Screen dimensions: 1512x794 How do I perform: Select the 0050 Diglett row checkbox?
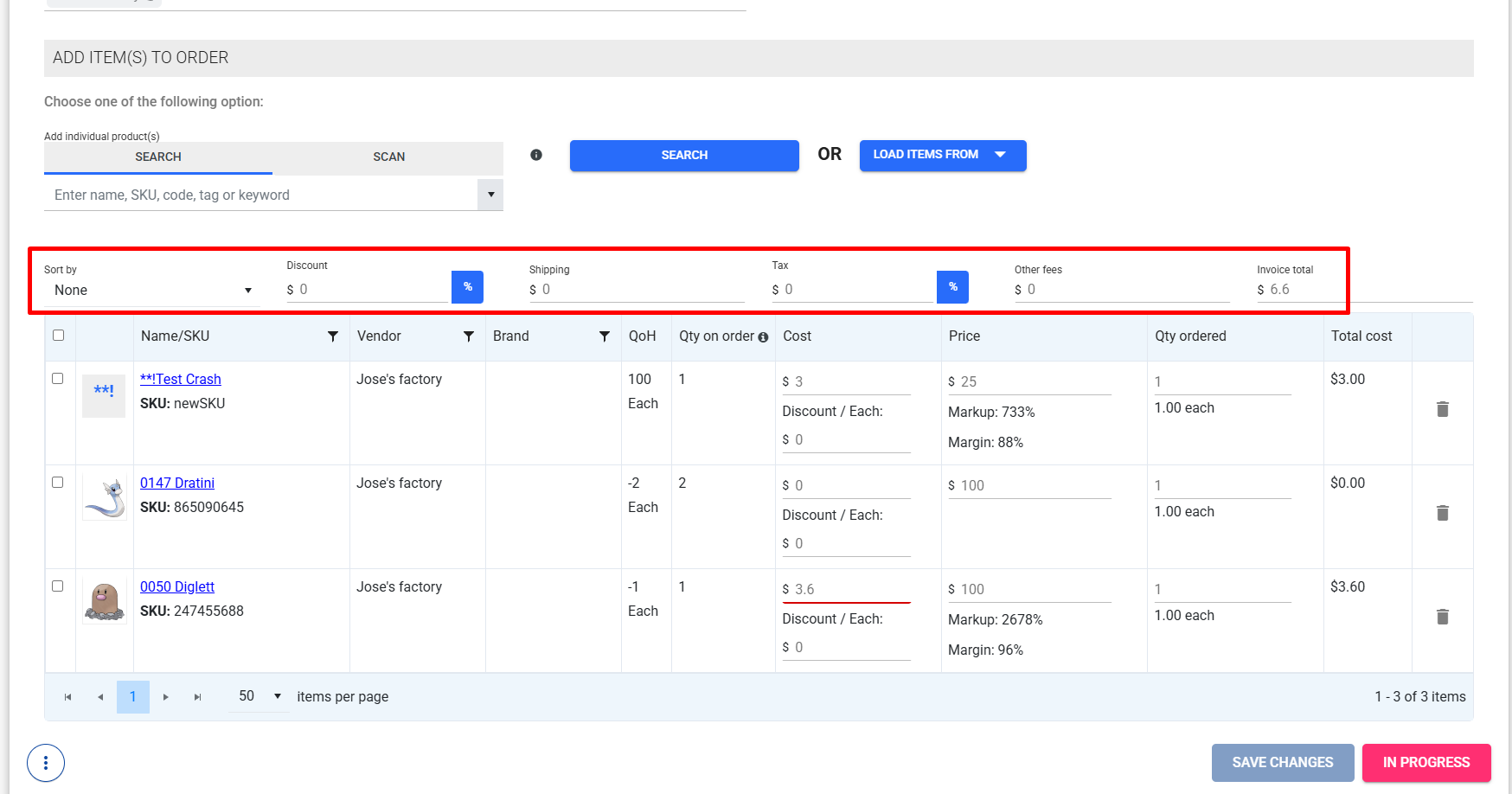[58, 586]
